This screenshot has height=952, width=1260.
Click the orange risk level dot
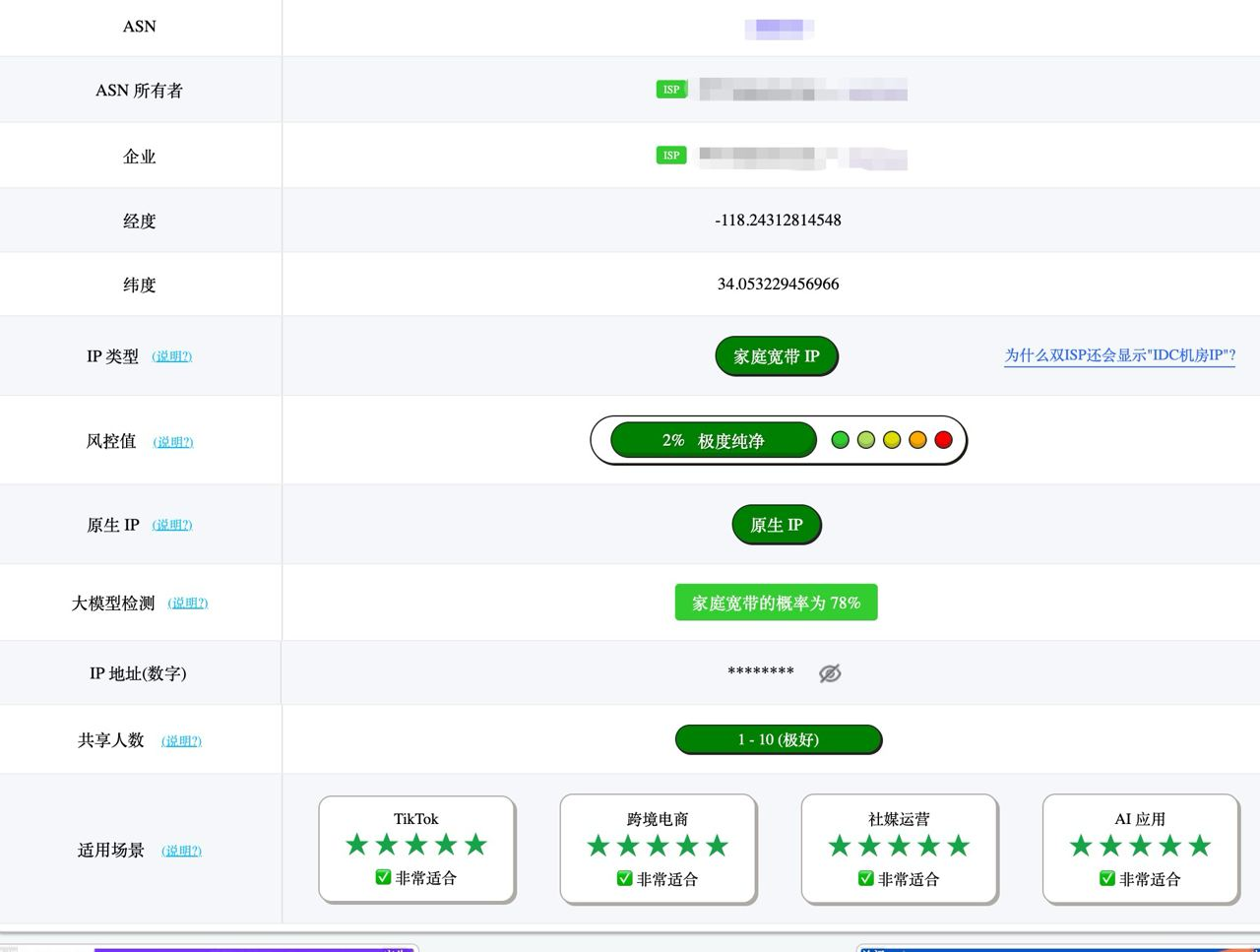pos(917,440)
